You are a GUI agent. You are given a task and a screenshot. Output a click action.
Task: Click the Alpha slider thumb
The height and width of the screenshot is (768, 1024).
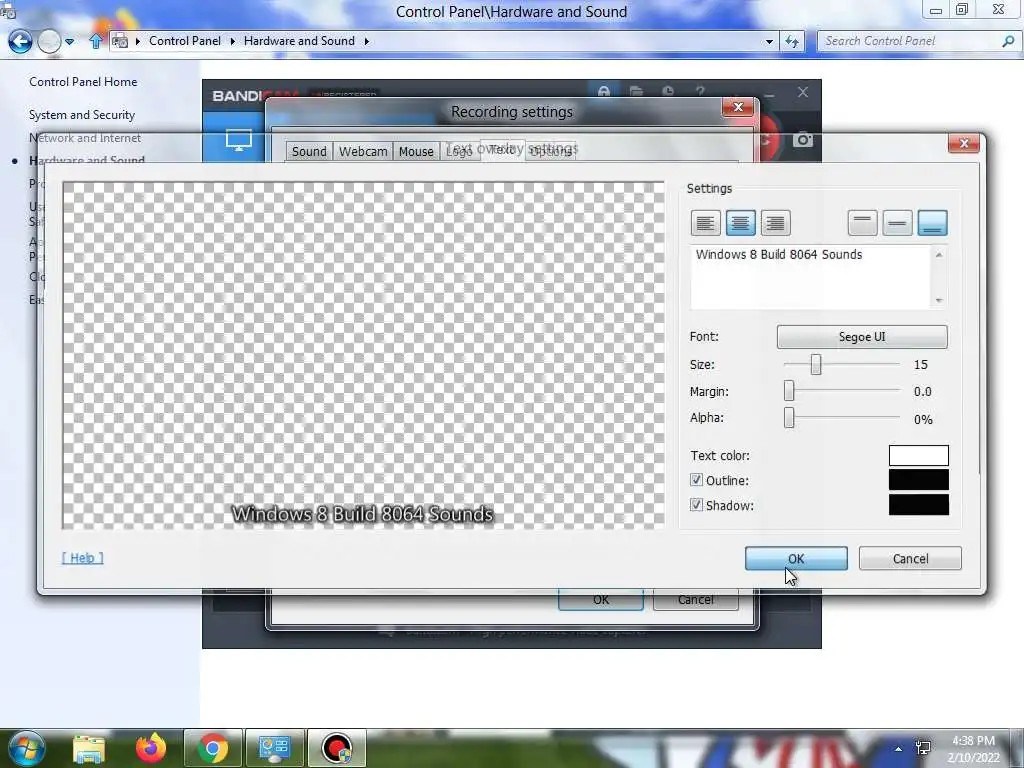click(789, 418)
